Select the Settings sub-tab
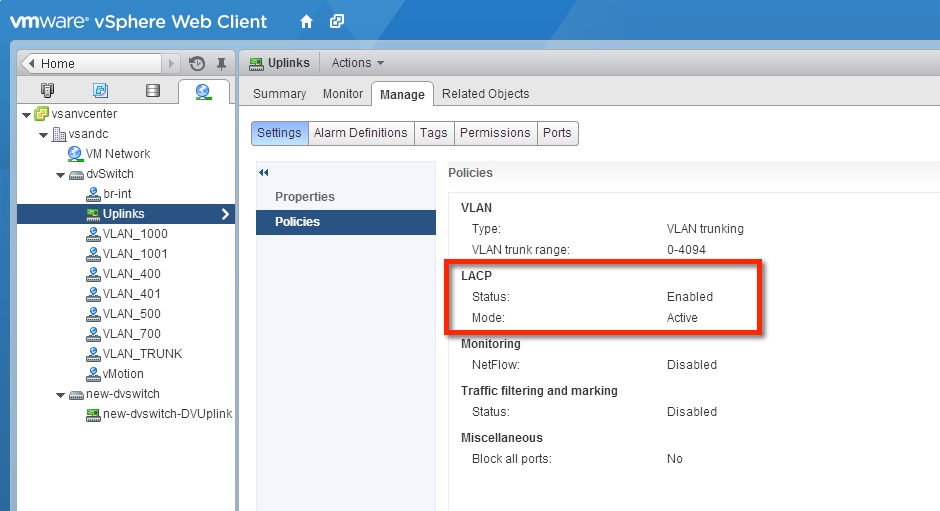 279,133
